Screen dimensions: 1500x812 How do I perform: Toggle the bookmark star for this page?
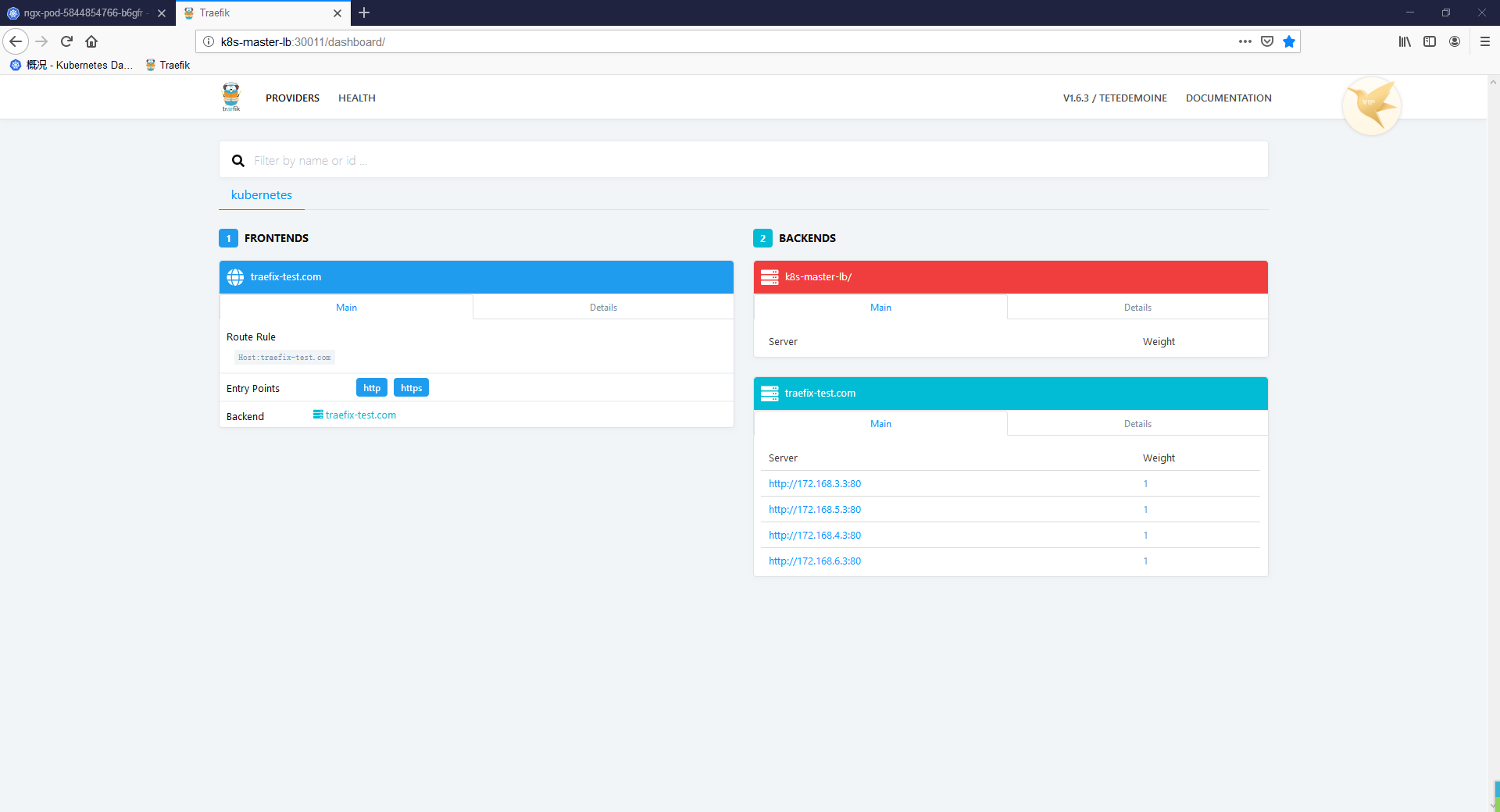click(x=1289, y=41)
